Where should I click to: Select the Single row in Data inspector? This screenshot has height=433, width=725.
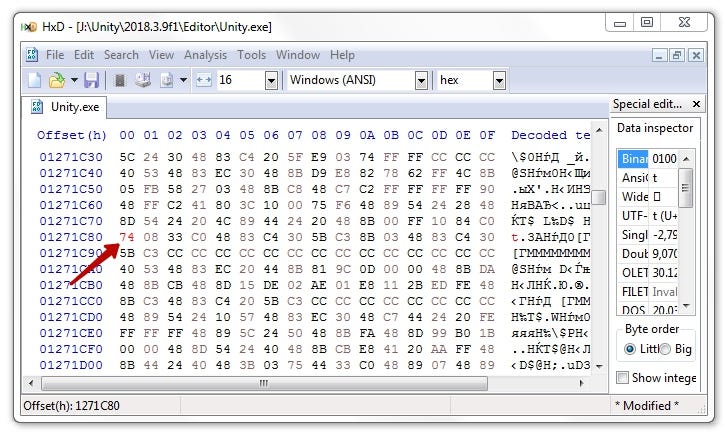(647, 235)
